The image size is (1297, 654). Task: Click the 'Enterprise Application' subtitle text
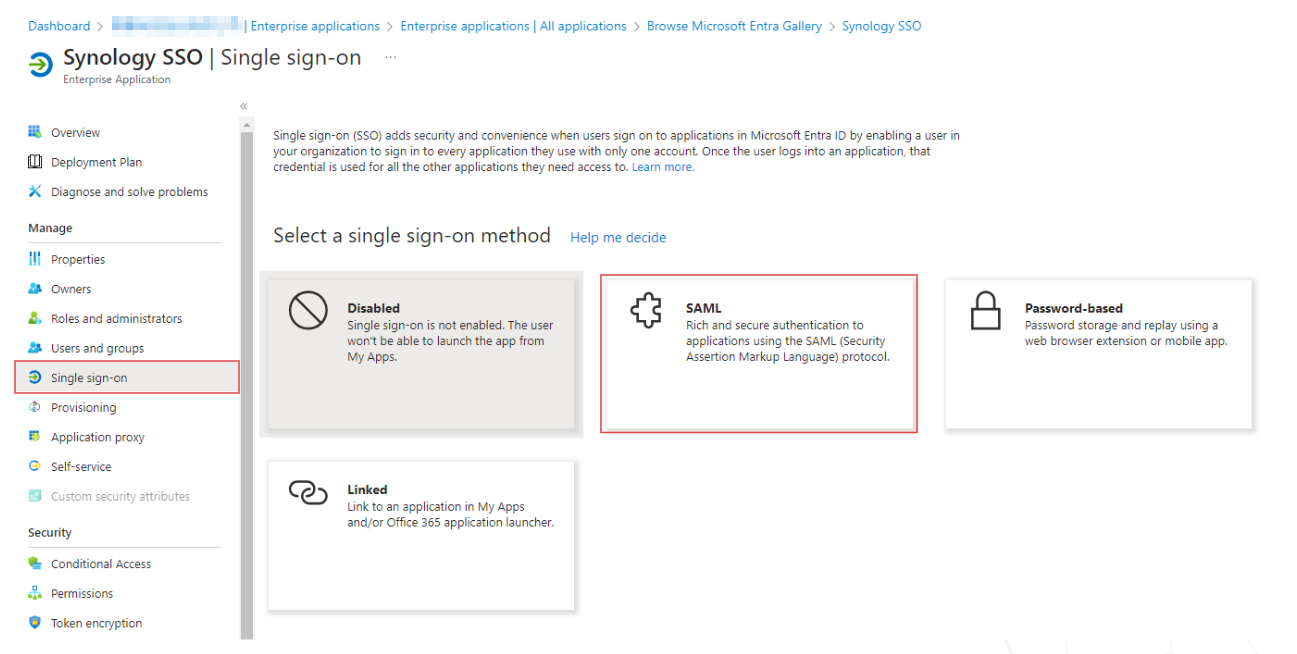coord(117,80)
